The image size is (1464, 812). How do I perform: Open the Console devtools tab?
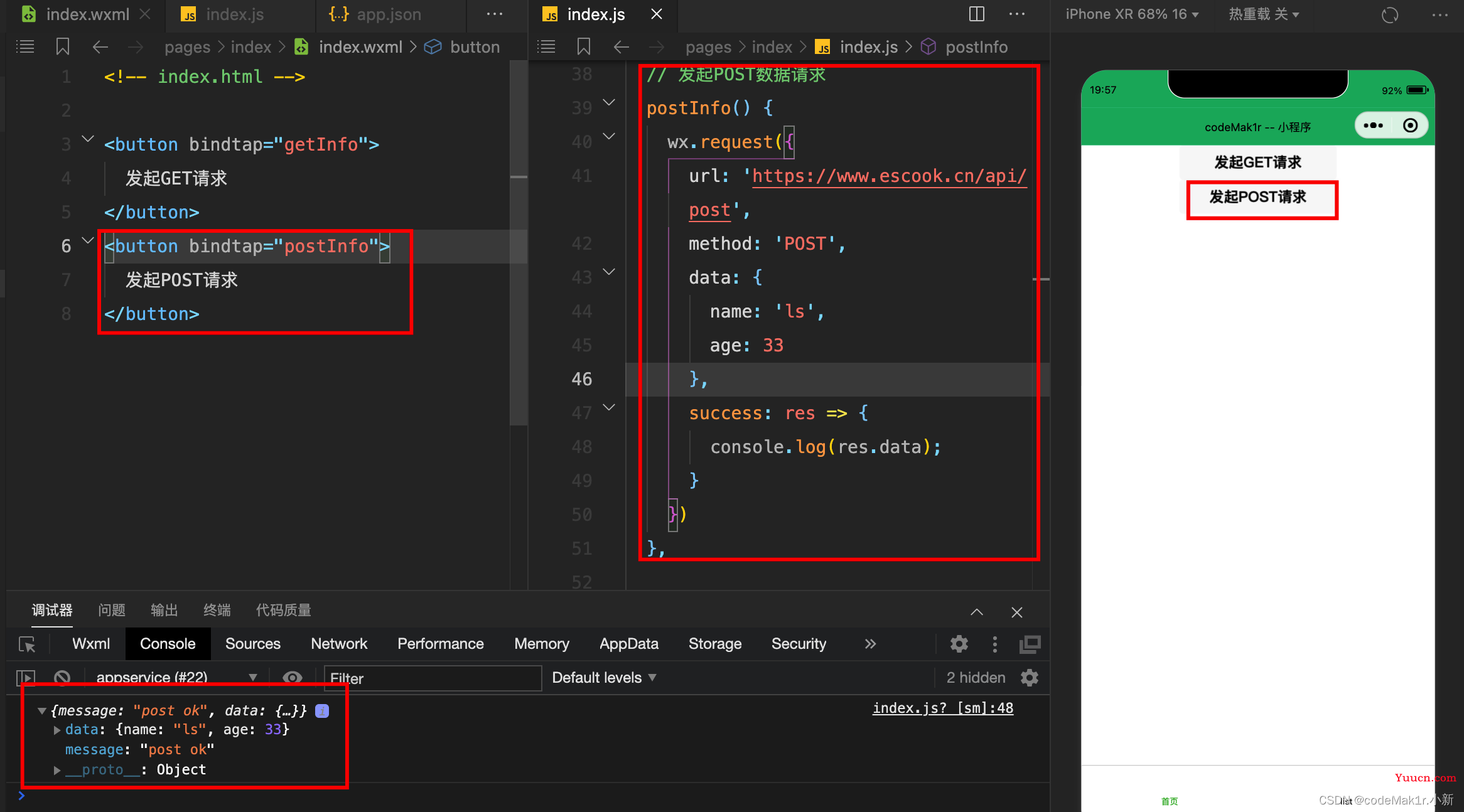tap(168, 644)
